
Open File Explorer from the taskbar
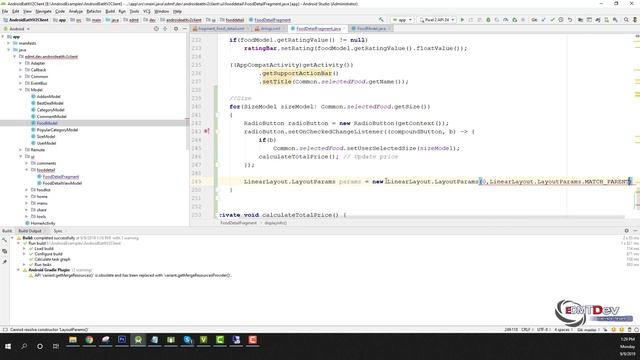pyautogui.click(x=73, y=340)
